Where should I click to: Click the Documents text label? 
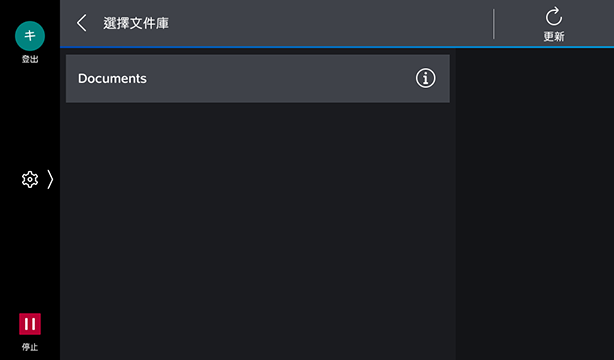click(112, 78)
